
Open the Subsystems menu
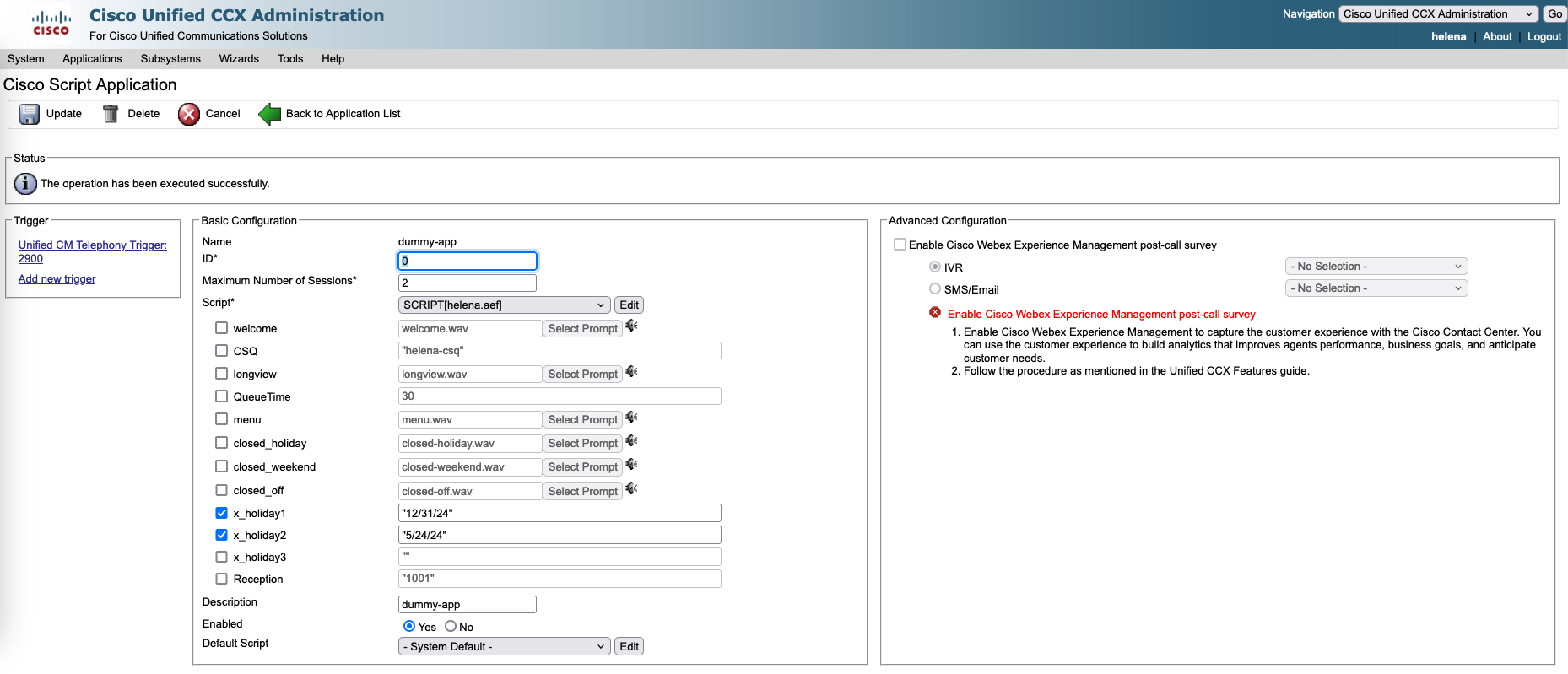[x=170, y=59]
